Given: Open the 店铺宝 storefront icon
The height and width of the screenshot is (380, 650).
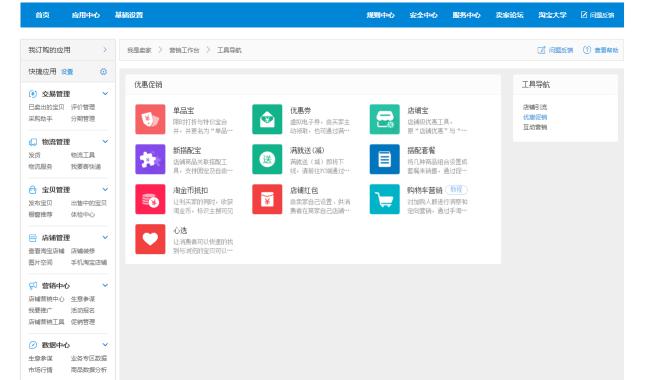Looking at the screenshot, I should pos(385,119).
